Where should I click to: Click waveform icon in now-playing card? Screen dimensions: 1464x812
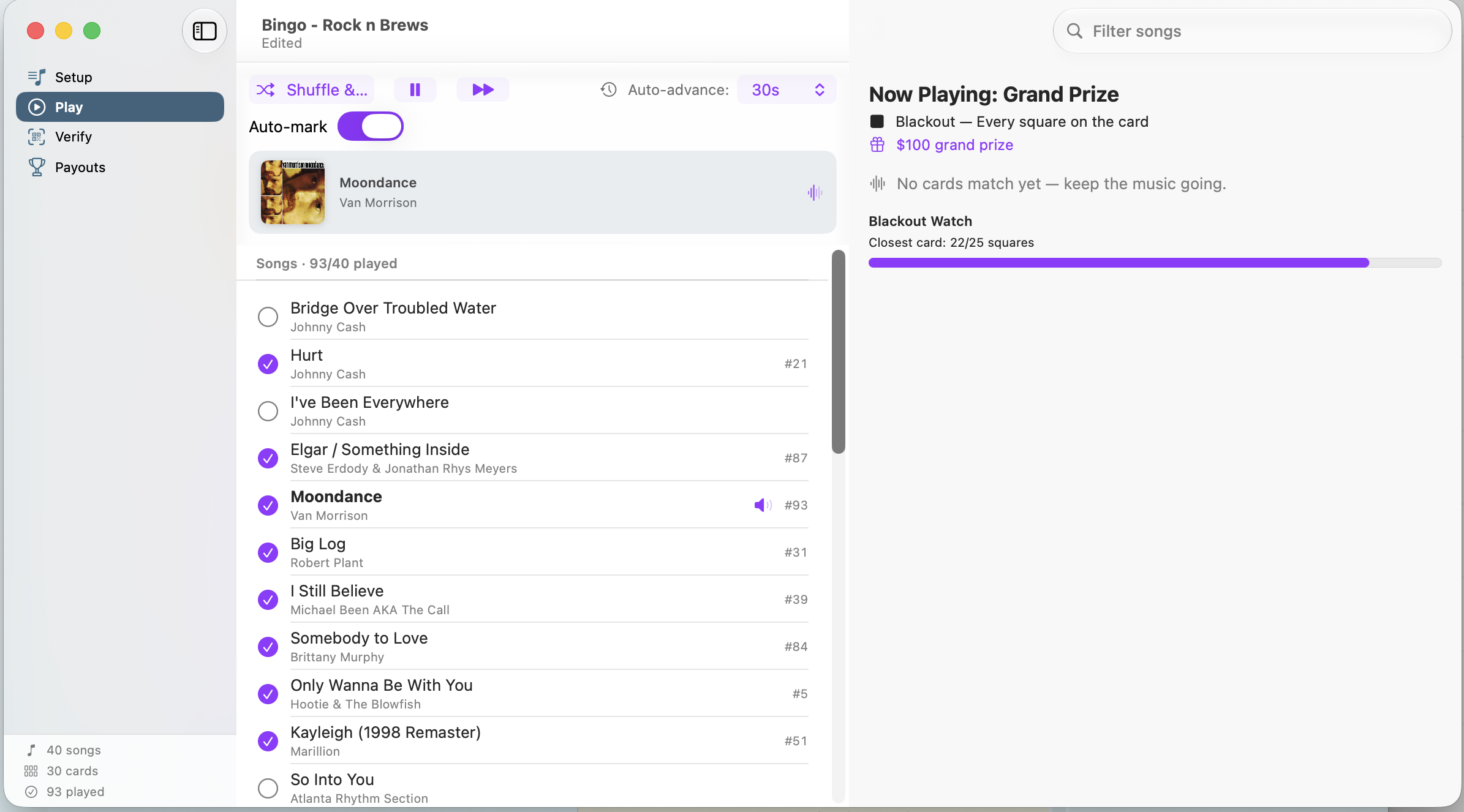[815, 193]
